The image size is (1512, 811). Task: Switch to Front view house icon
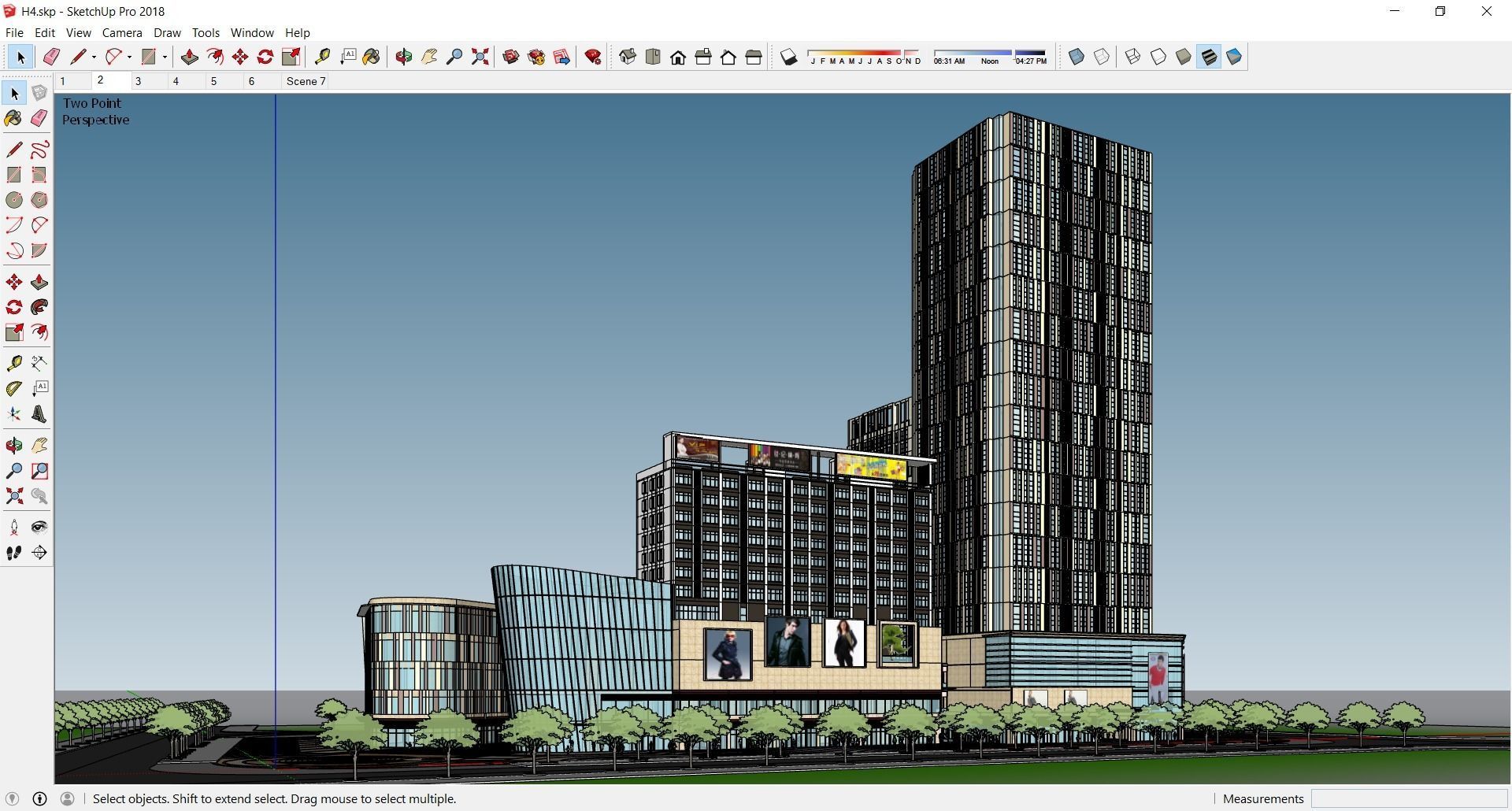click(678, 57)
